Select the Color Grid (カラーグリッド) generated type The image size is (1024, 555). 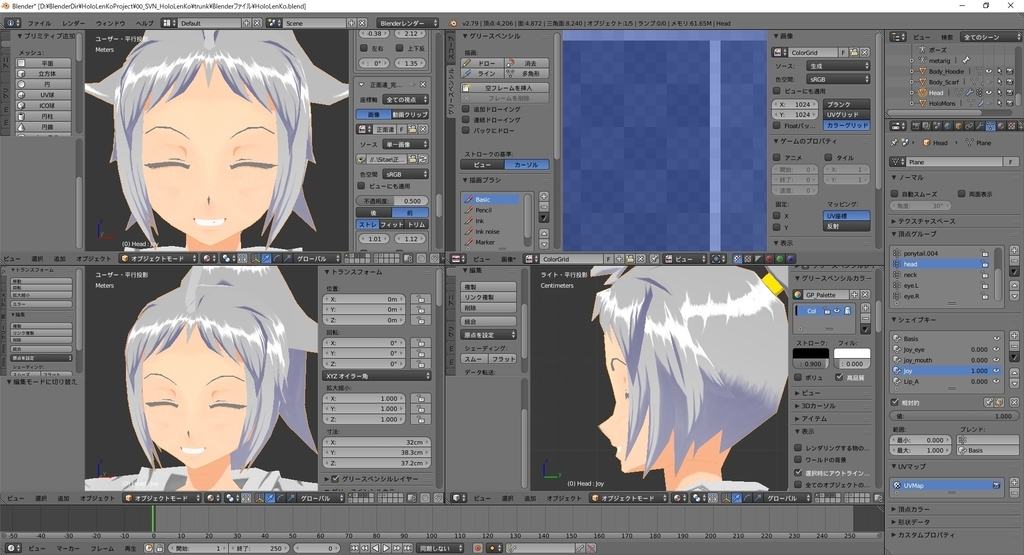click(x=846, y=125)
